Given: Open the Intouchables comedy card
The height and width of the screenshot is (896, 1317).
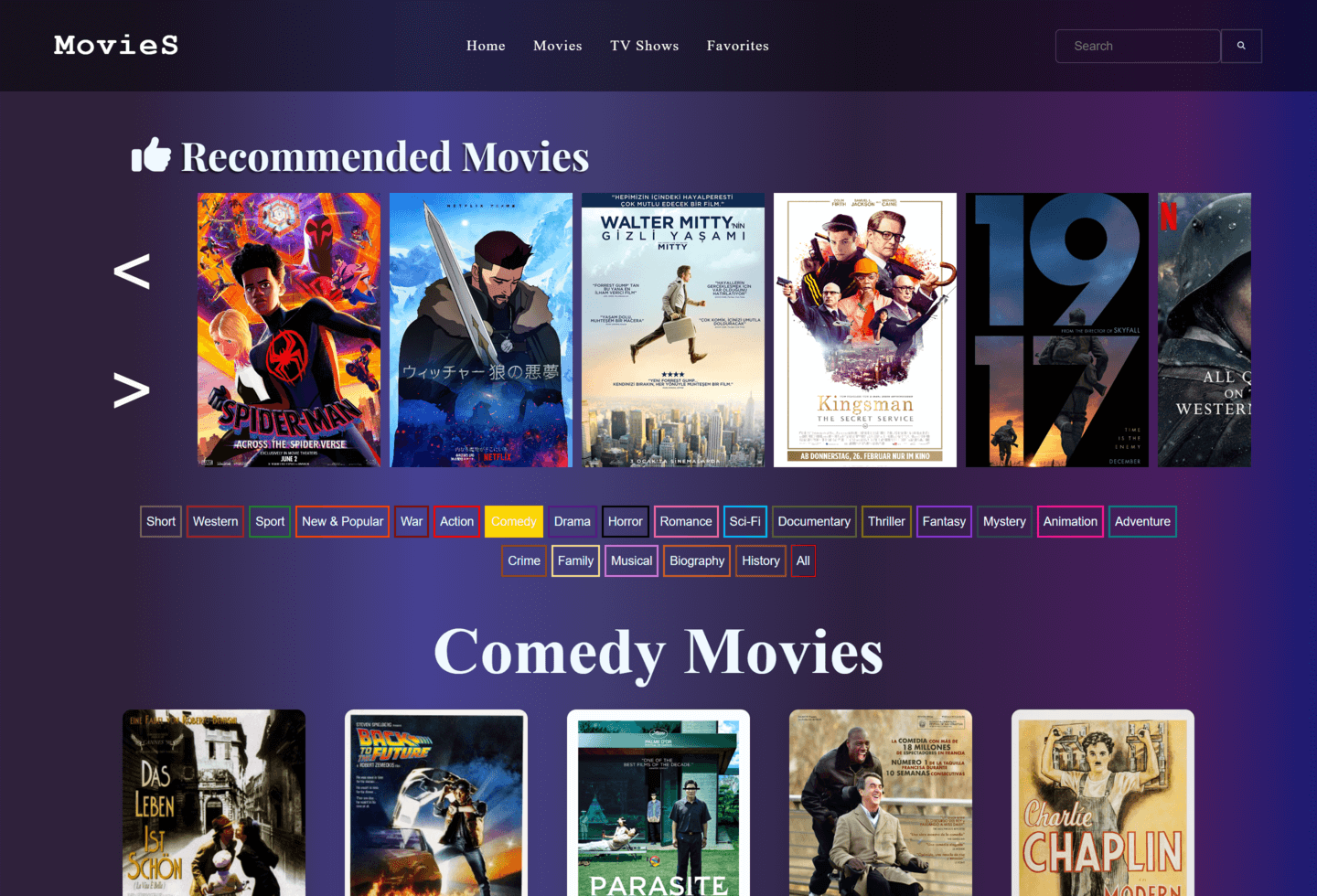Looking at the screenshot, I should [881, 803].
